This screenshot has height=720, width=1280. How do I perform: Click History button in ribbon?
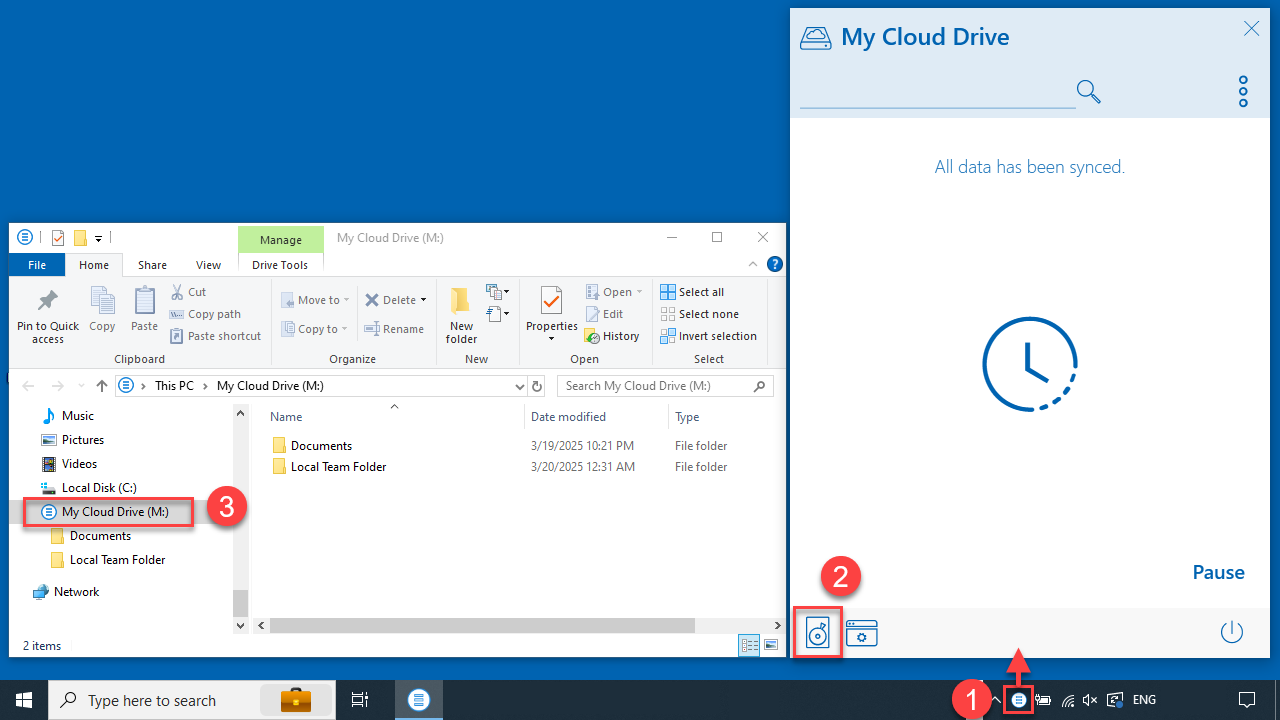pos(612,336)
